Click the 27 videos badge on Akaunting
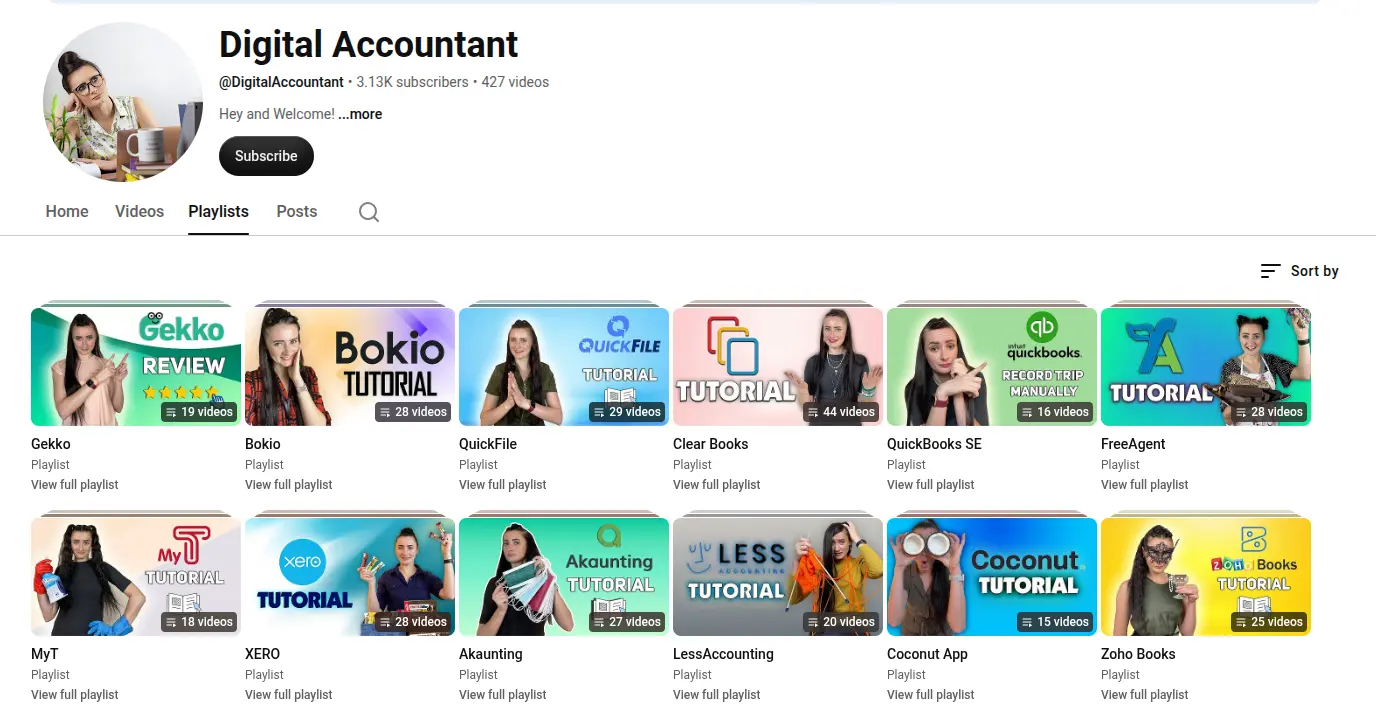This screenshot has width=1376, height=714. click(x=627, y=622)
